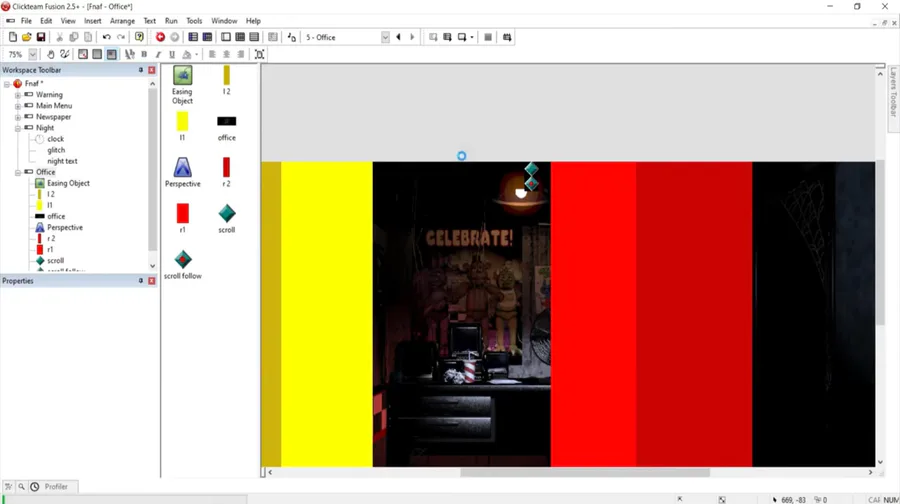The width and height of the screenshot is (900, 504).
Task: Pin the Workspace Toolbar panel
Action: tap(141, 70)
